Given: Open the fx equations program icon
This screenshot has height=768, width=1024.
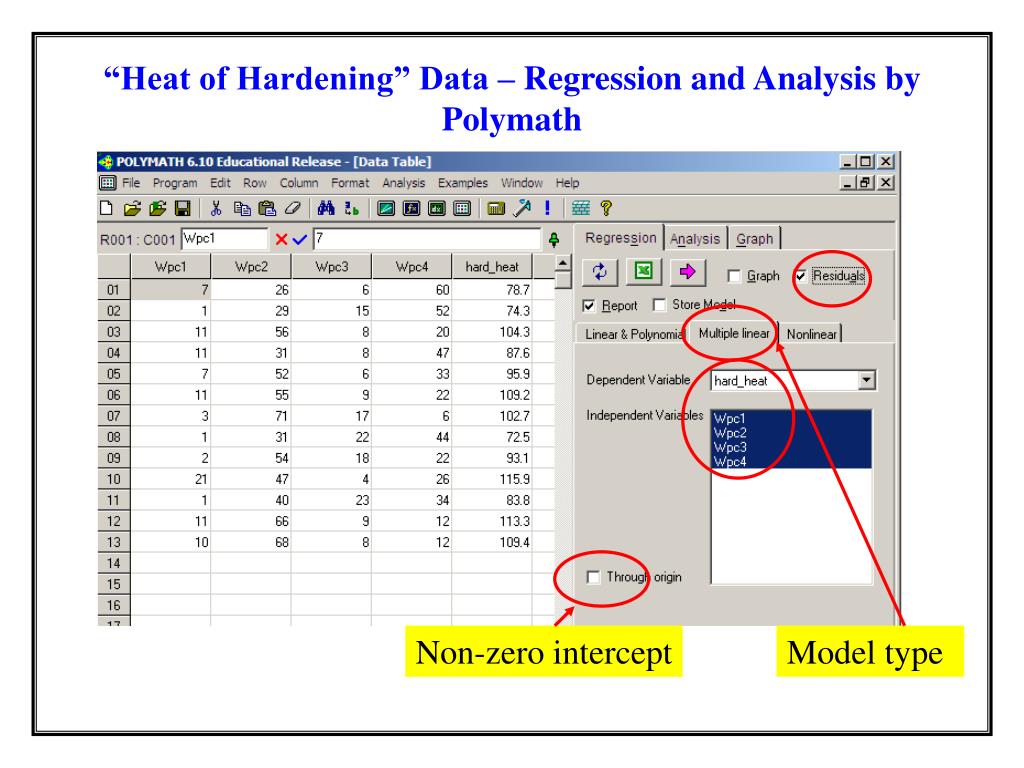Looking at the screenshot, I should (x=411, y=208).
